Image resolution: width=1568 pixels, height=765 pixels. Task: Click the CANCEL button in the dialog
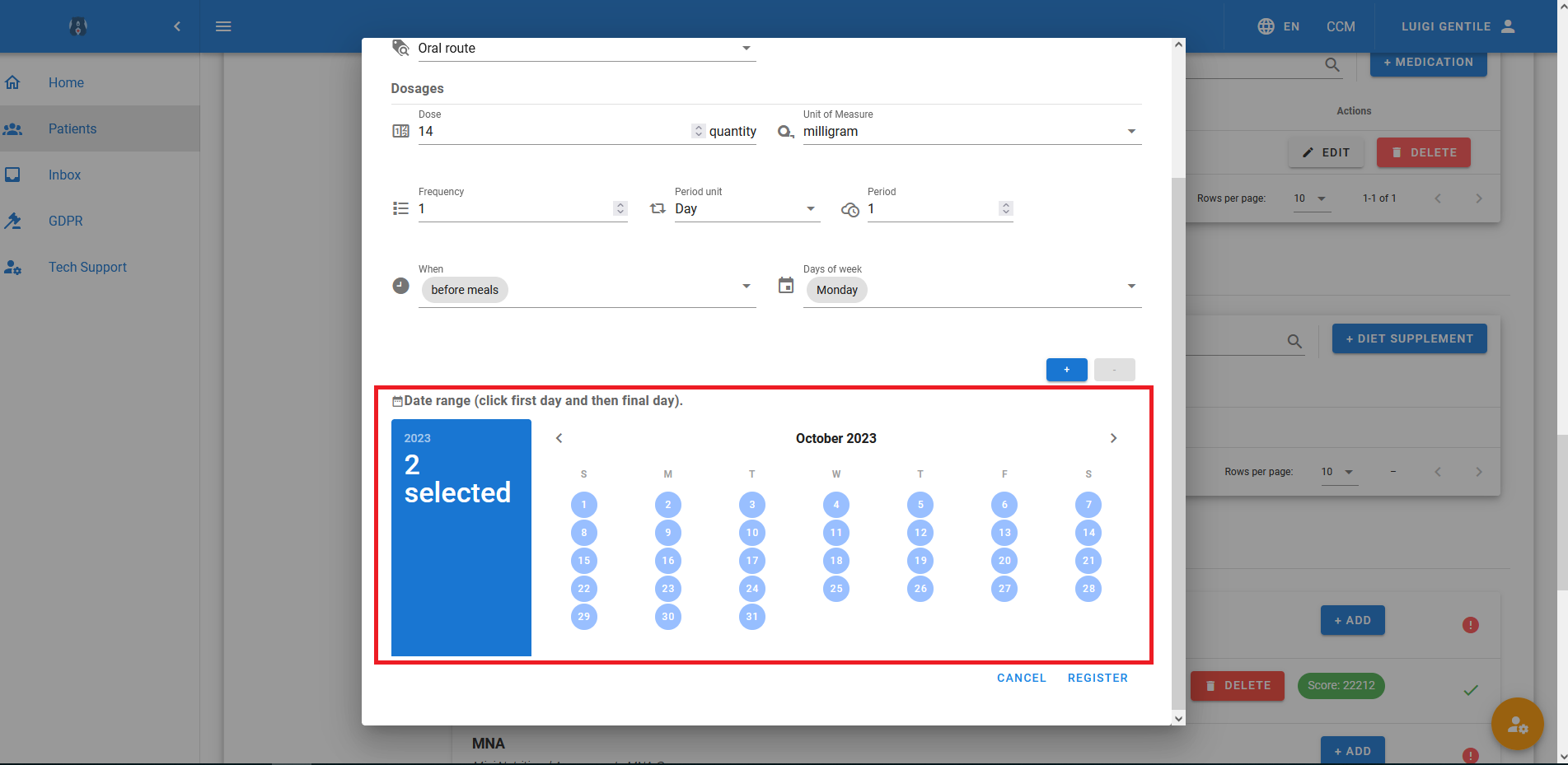[x=1022, y=678]
